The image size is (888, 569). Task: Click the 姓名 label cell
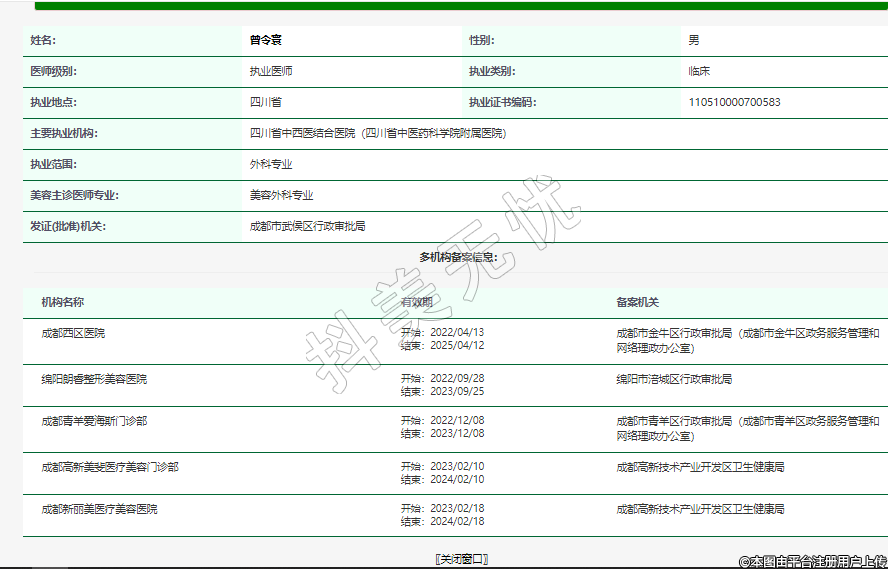pyautogui.click(x=43, y=41)
